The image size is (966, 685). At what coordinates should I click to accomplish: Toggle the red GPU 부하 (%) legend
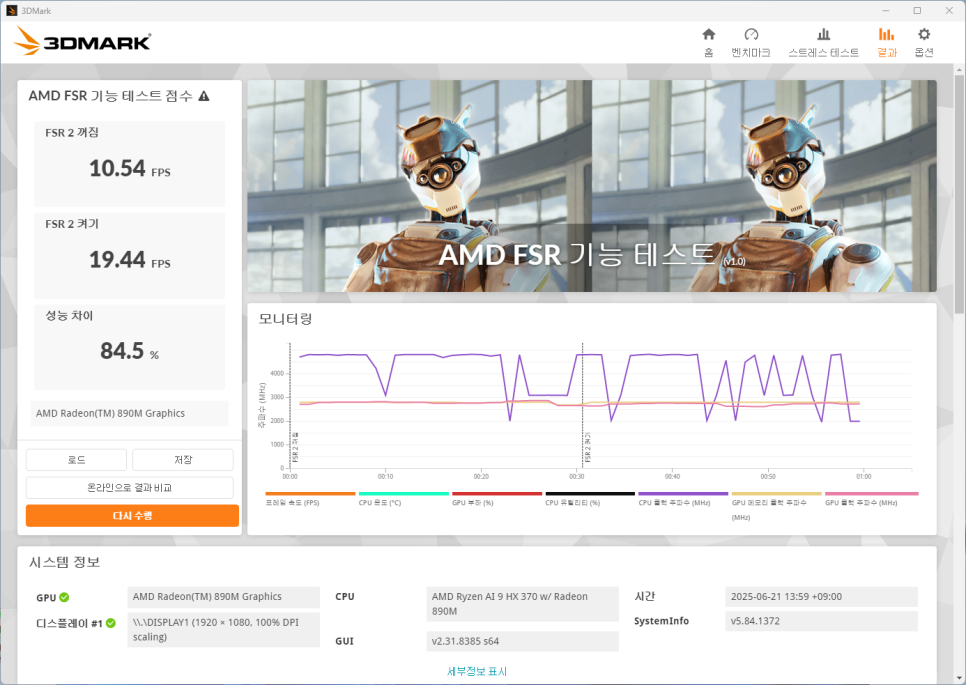[x=497, y=498]
